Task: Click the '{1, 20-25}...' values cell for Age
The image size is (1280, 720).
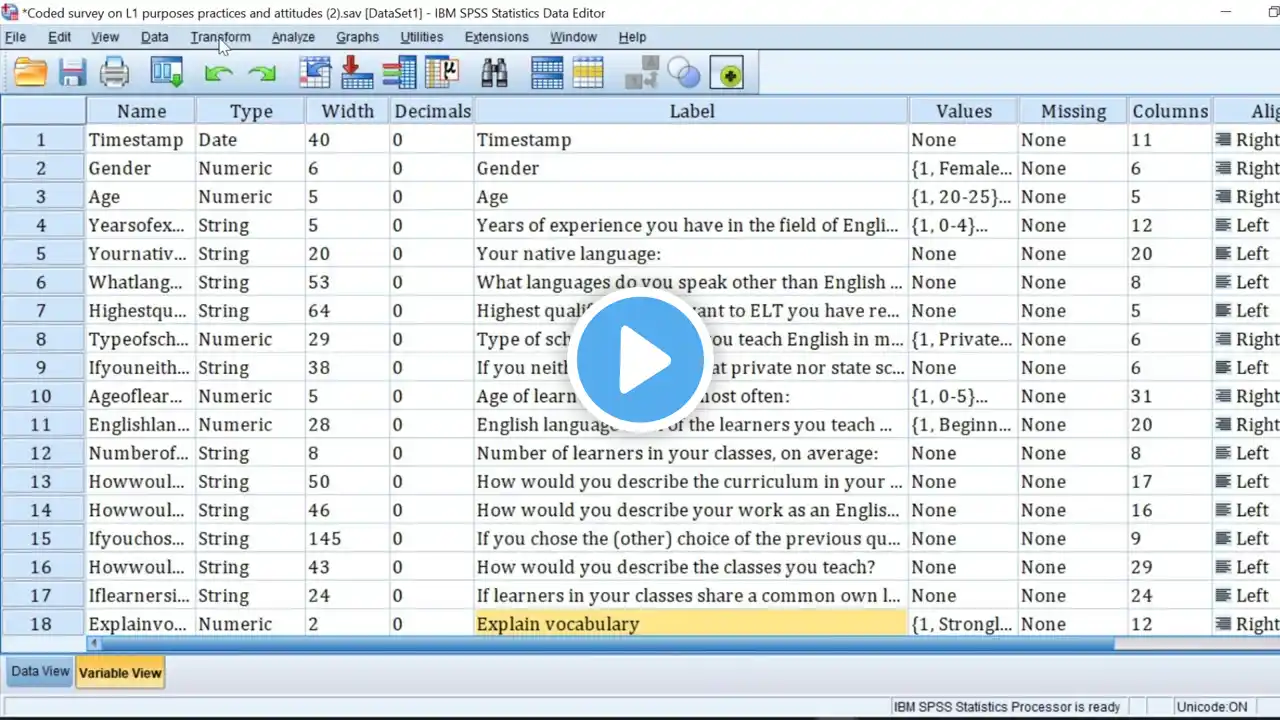Action: click(964, 197)
